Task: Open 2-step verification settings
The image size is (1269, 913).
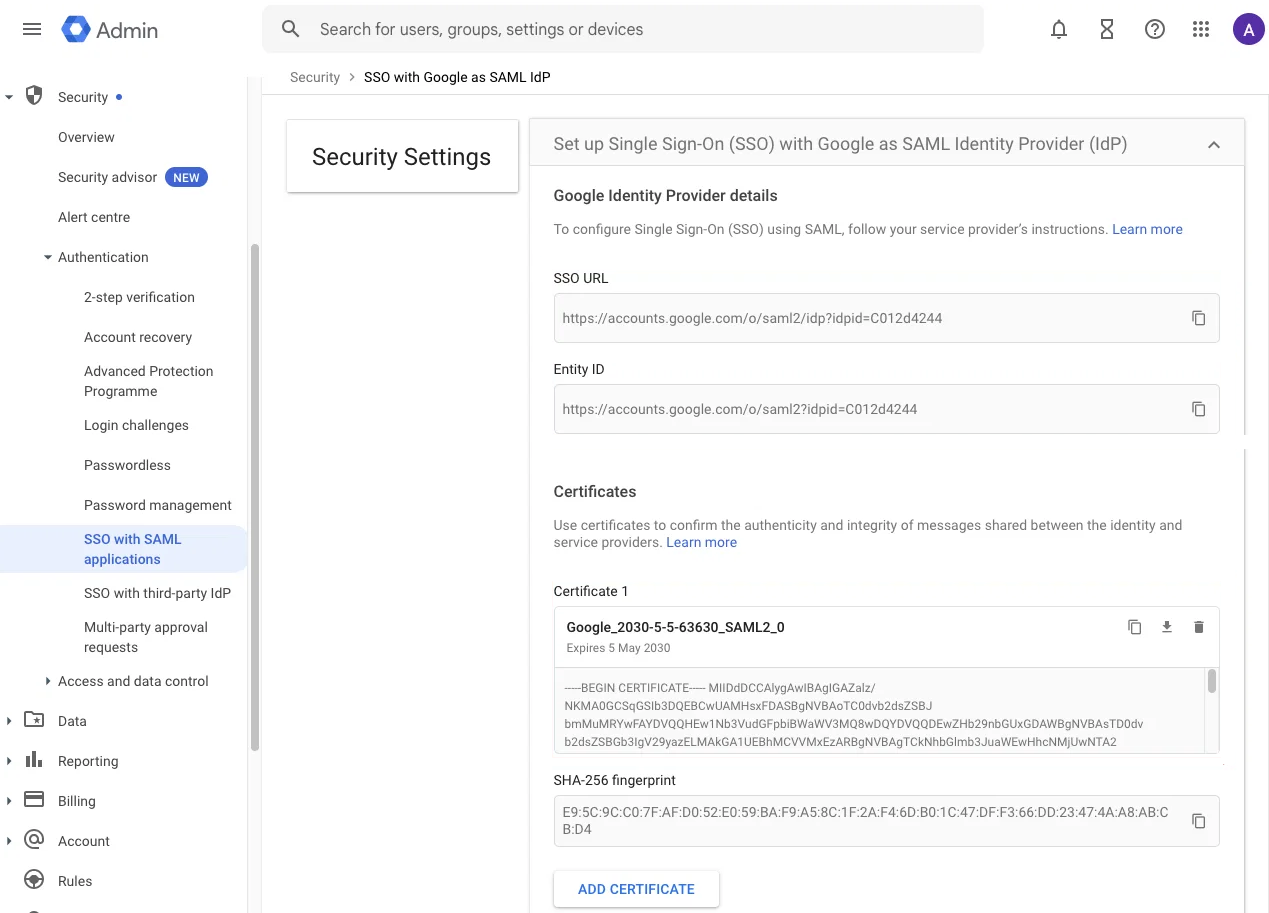Action: tap(139, 297)
